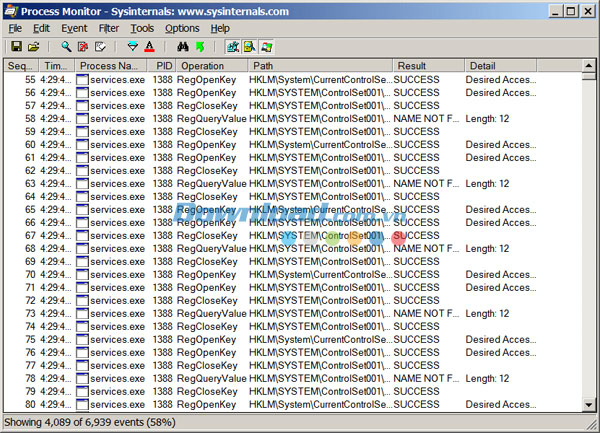This screenshot has width=600, height=433.
Task: Click the scrollbar down arrow
Action: pos(589,404)
